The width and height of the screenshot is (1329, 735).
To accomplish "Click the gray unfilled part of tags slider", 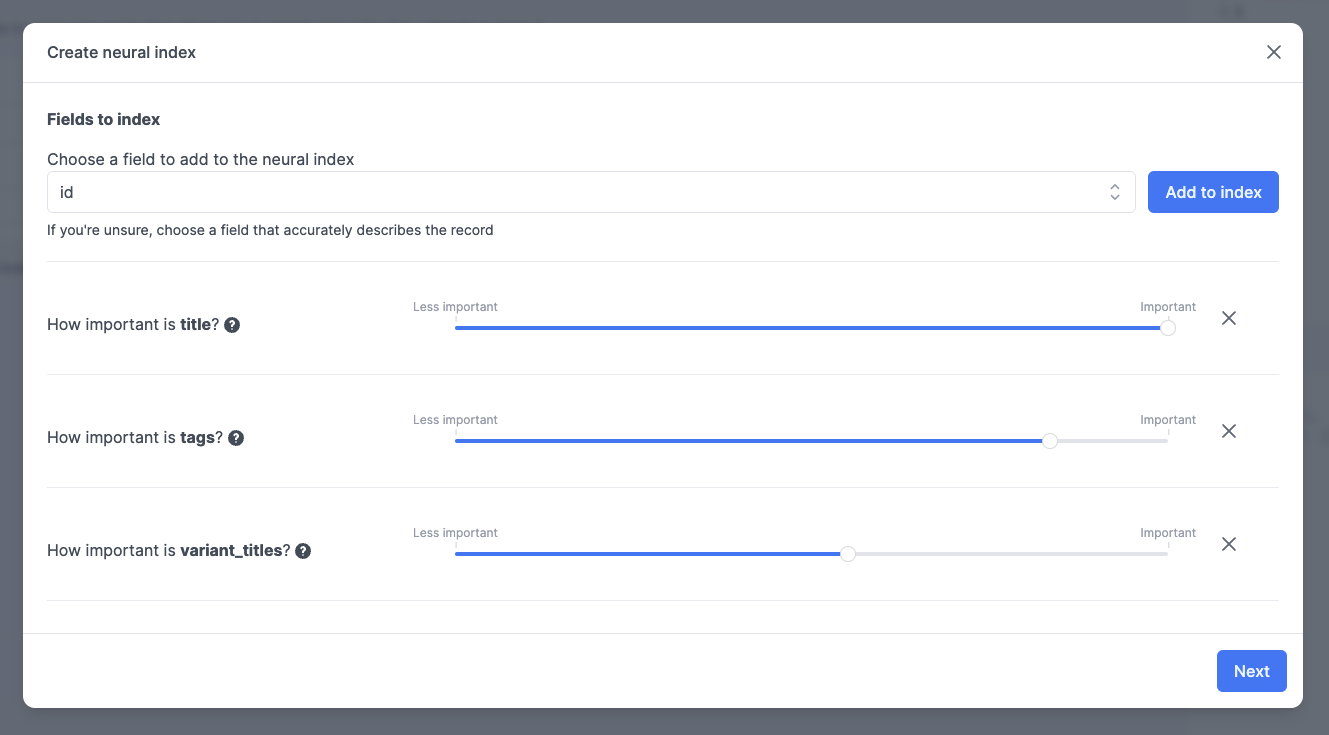I will pos(1110,441).
